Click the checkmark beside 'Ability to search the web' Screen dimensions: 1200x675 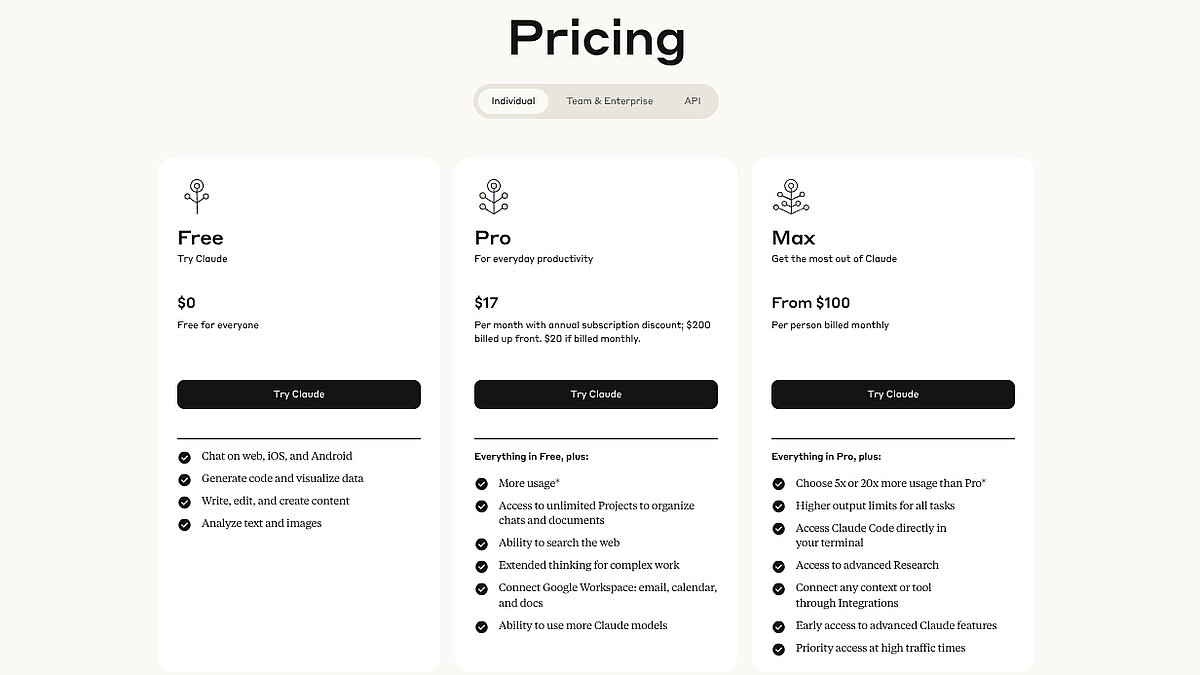(481, 543)
